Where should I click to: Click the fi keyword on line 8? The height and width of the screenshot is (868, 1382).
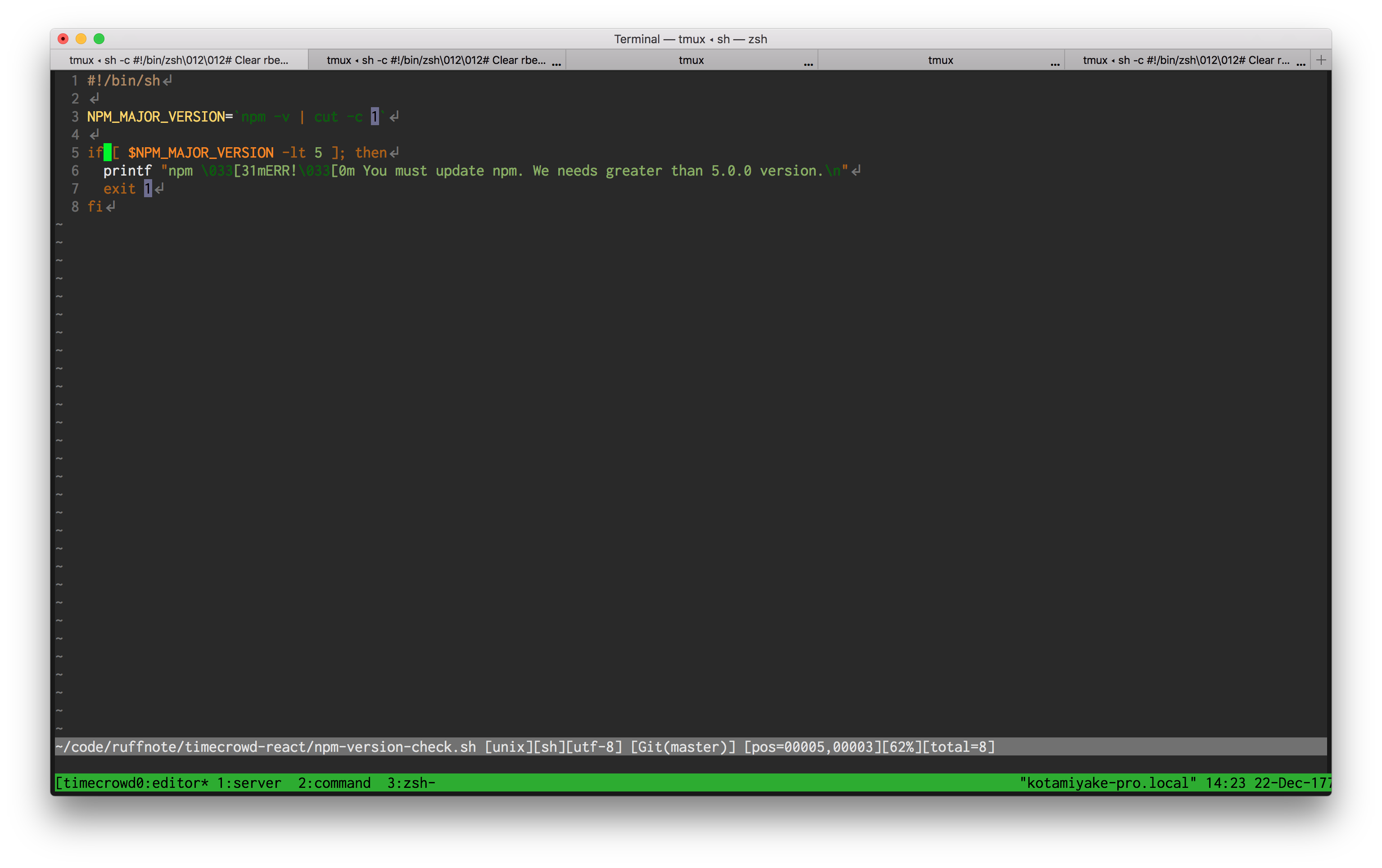tap(95, 207)
